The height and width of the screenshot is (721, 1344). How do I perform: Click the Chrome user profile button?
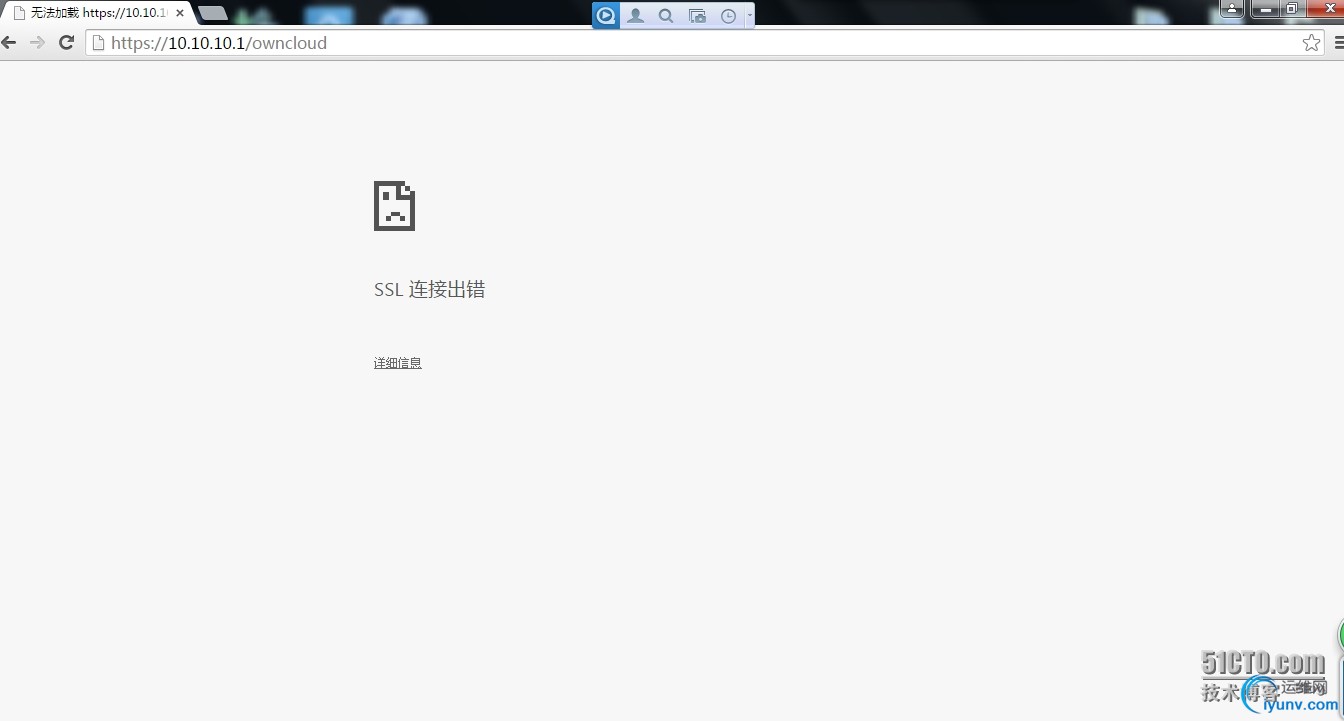[1232, 8]
